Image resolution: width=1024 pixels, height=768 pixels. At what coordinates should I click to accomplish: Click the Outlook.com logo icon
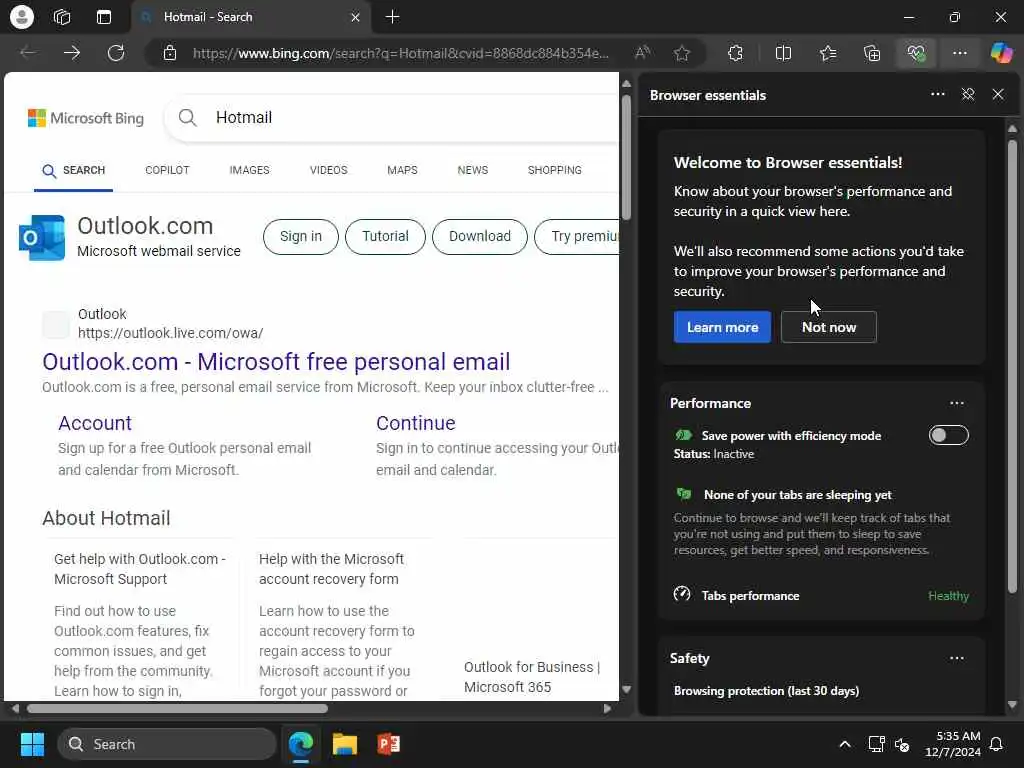[x=42, y=238]
